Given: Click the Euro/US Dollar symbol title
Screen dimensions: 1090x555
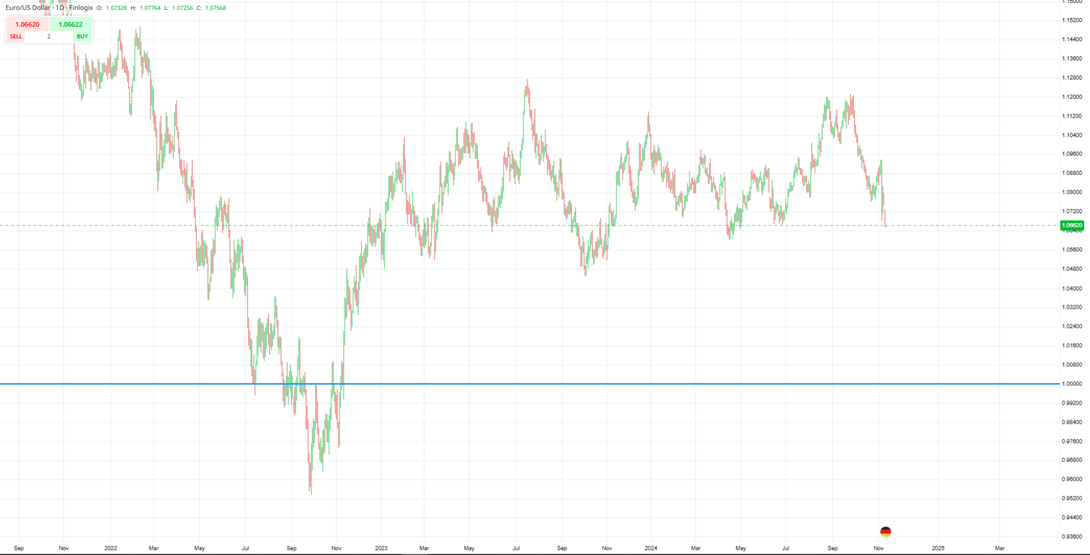Looking at the screenshot, I should pos(29,8).
